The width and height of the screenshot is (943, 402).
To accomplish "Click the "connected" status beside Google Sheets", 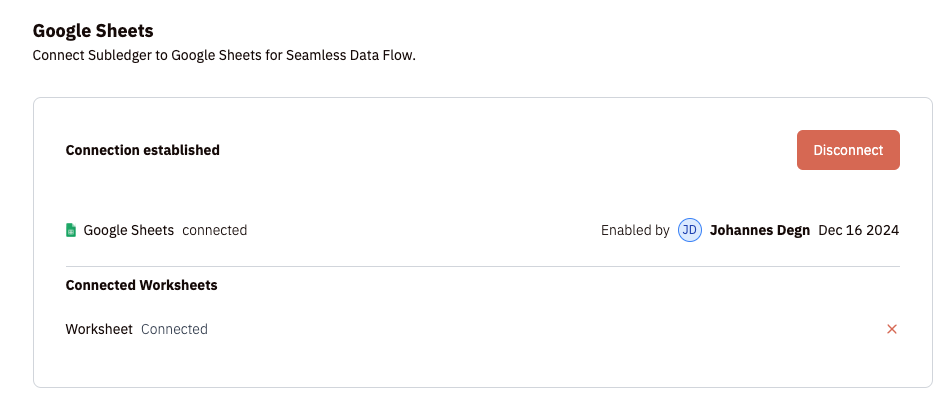I will [x=214, y=230].
